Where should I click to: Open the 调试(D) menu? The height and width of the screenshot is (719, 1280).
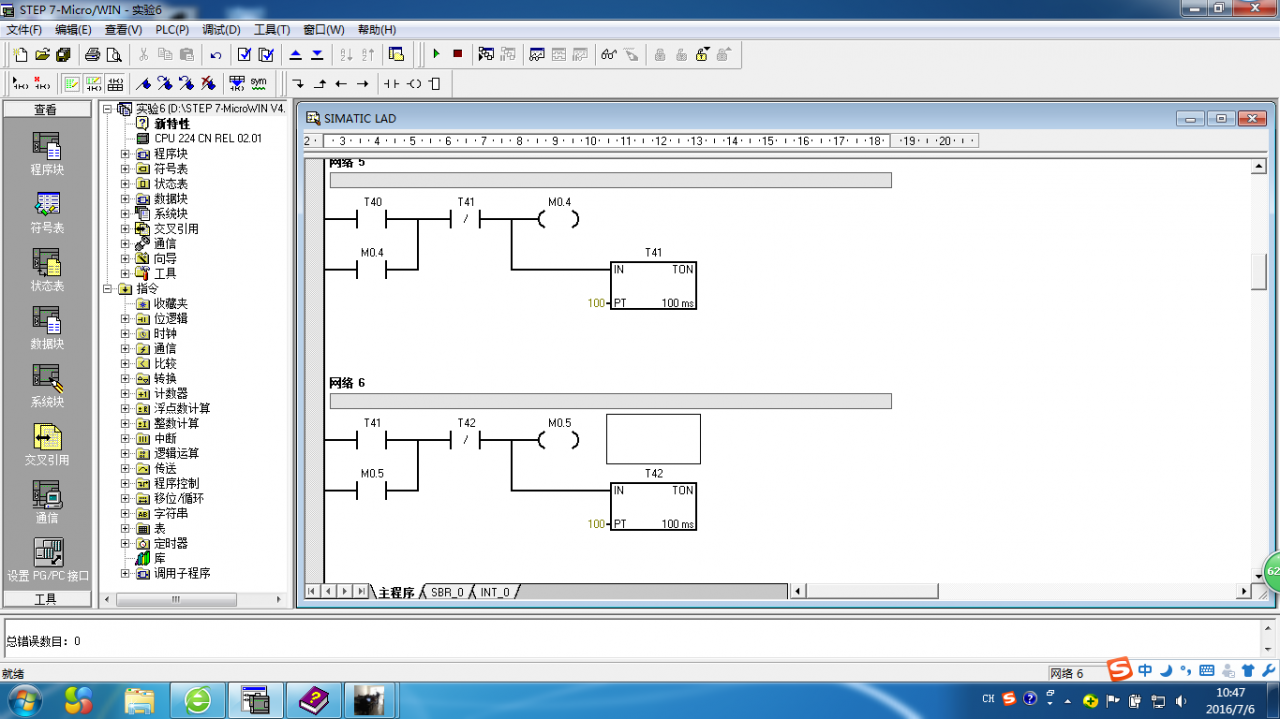coord(221,30)
